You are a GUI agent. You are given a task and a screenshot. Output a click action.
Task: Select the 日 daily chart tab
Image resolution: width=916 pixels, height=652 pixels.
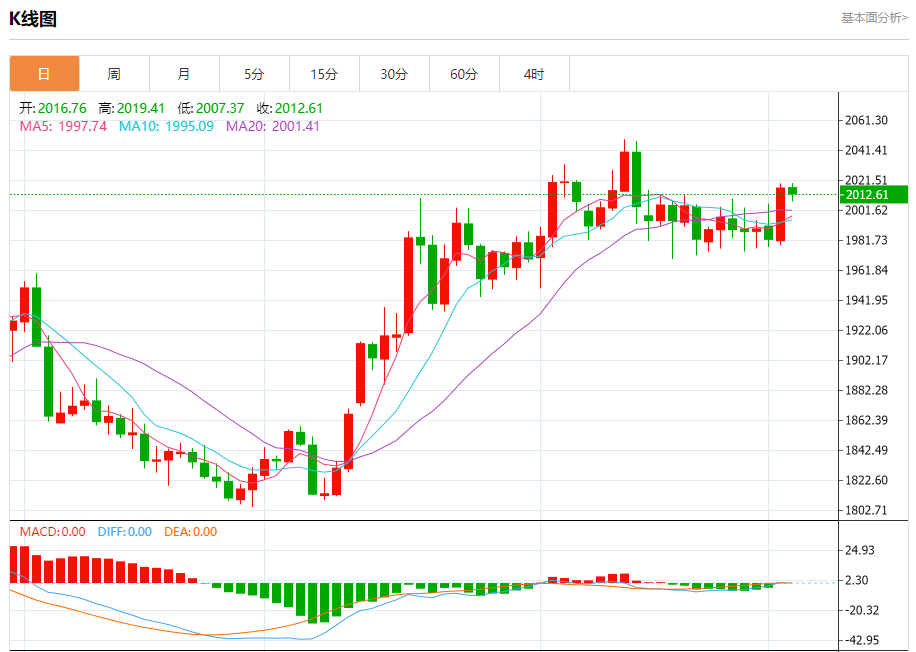pos(44,74)
